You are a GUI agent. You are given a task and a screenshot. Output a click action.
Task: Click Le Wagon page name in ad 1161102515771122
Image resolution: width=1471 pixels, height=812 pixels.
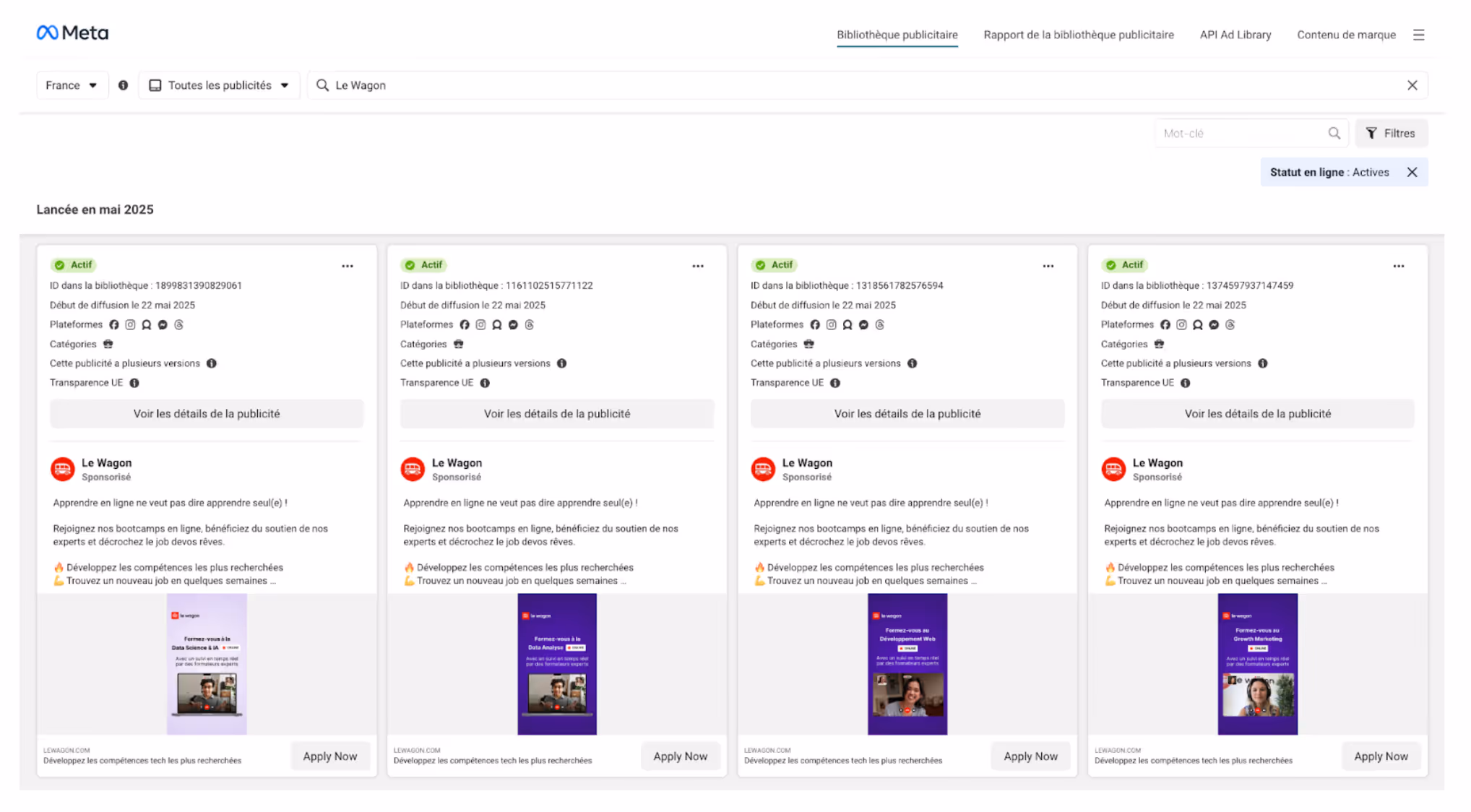(457, 463)
